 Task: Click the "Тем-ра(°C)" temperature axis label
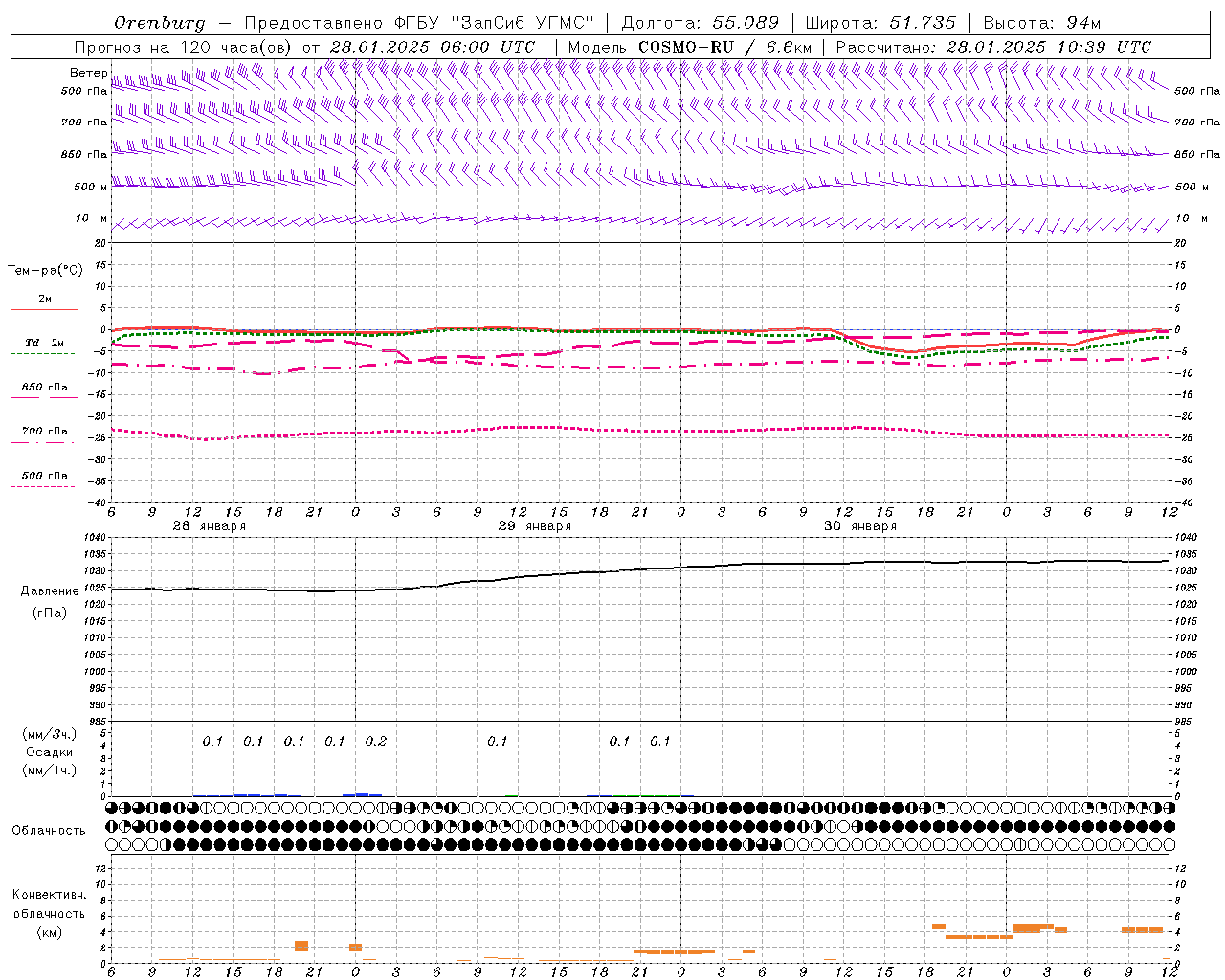(45, 271)
